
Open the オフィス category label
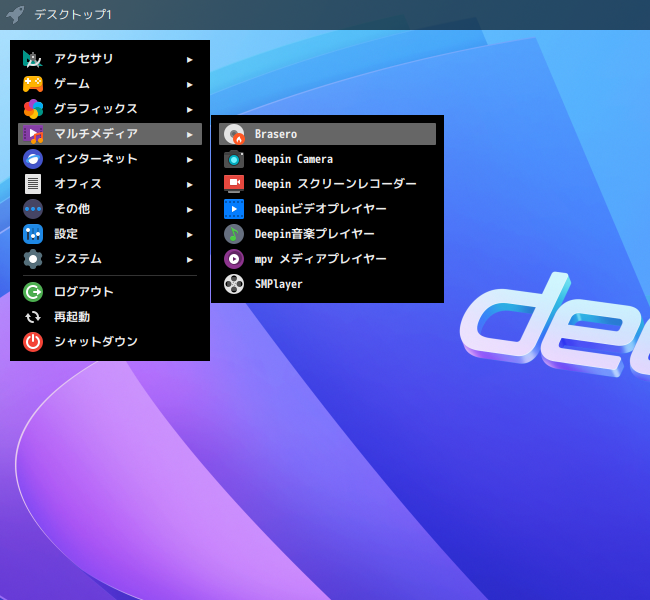click(78, 184)
